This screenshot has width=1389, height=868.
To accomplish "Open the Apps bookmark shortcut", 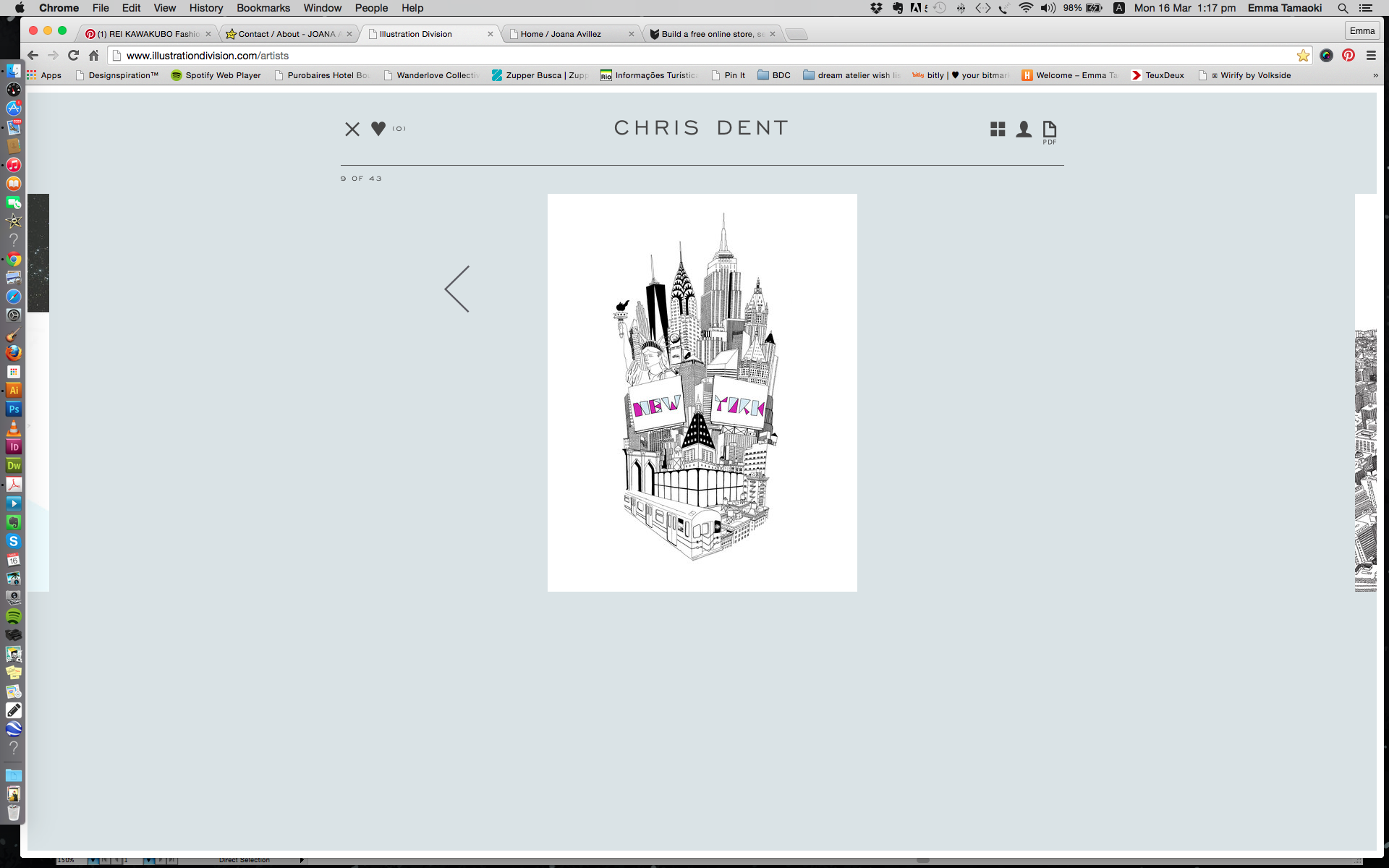I will pos(44,75).
